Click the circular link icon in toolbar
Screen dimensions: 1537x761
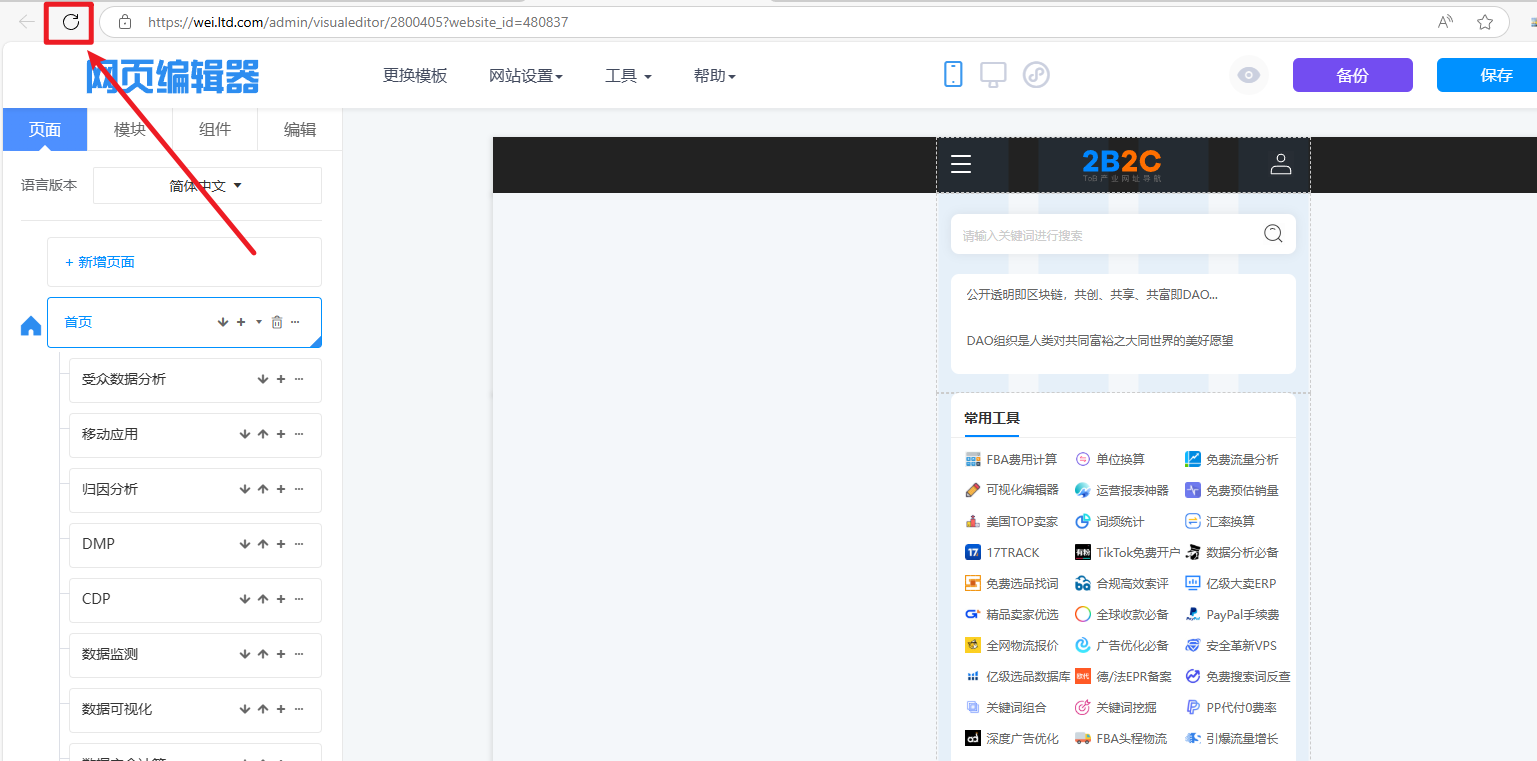1036,74
